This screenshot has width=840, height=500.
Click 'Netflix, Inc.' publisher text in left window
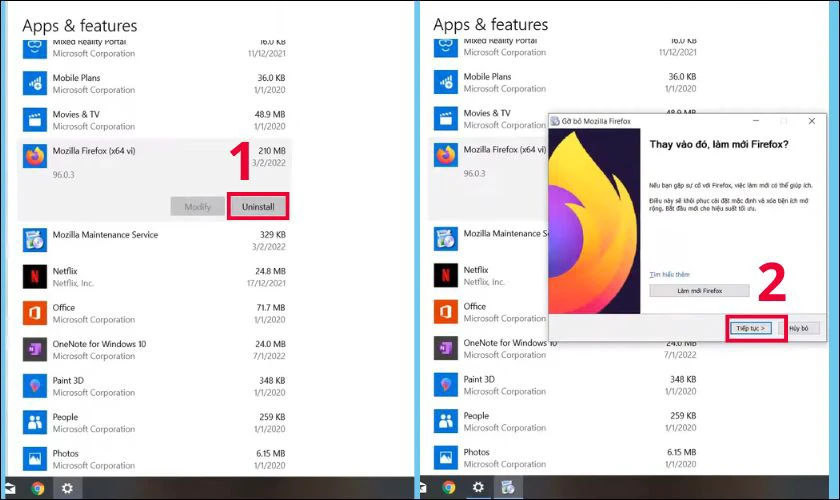[x=73, y=283]
